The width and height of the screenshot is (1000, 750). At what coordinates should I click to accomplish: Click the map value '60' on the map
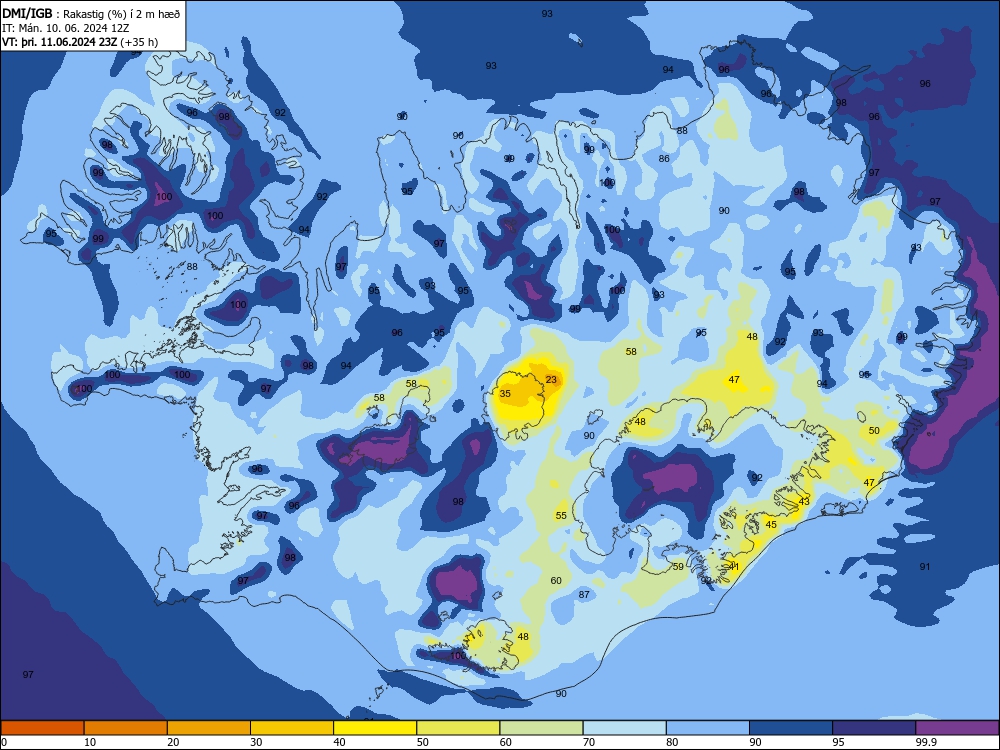pos(556,580)
